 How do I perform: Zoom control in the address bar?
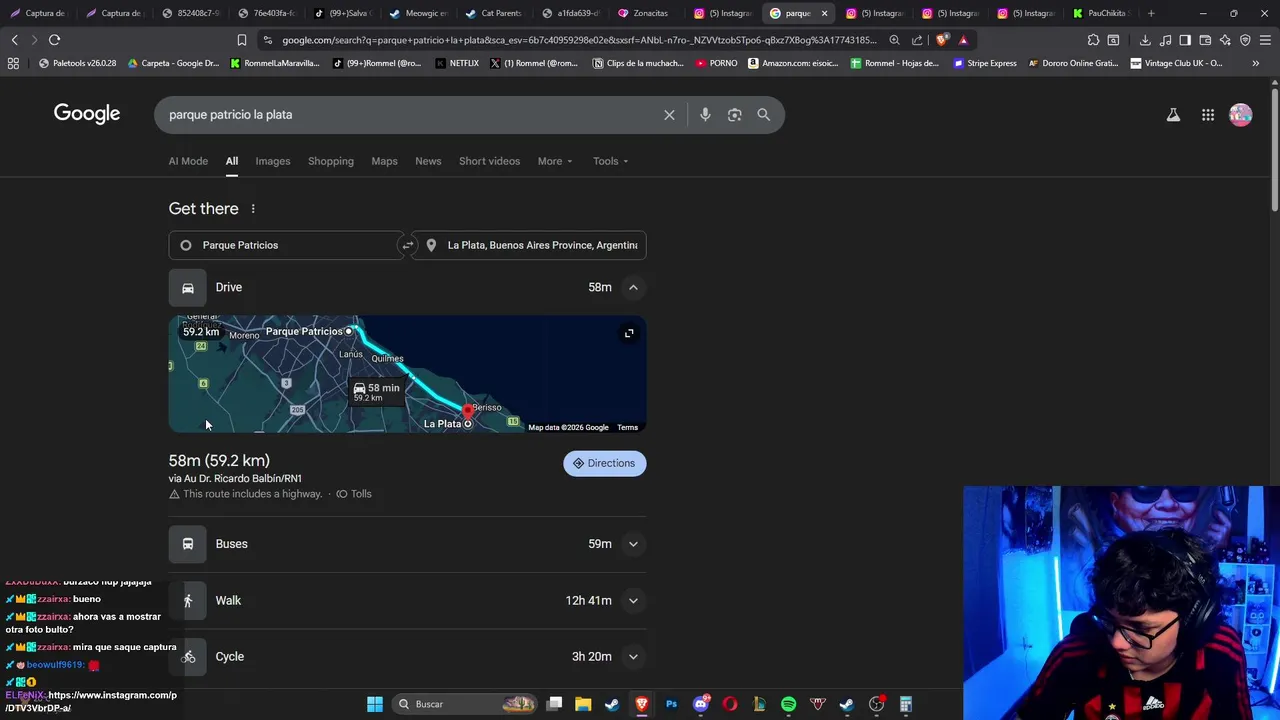click(894, 40)
